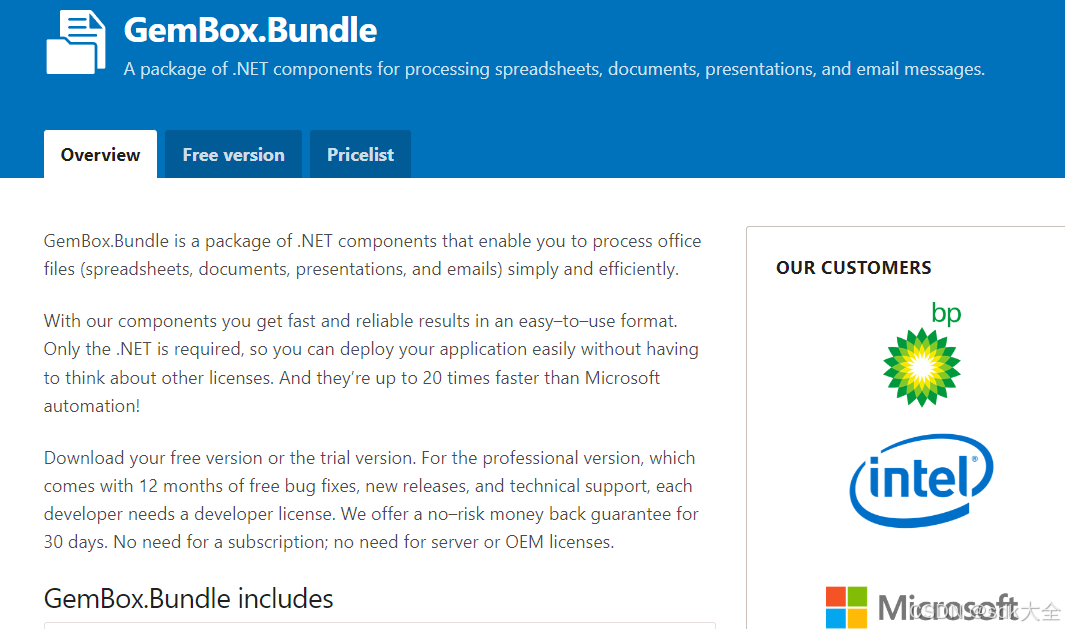Click the GemBox.Bundle title text
Image resolution: width=1065 pixels, height=629 pixels.
coord(249,30)
